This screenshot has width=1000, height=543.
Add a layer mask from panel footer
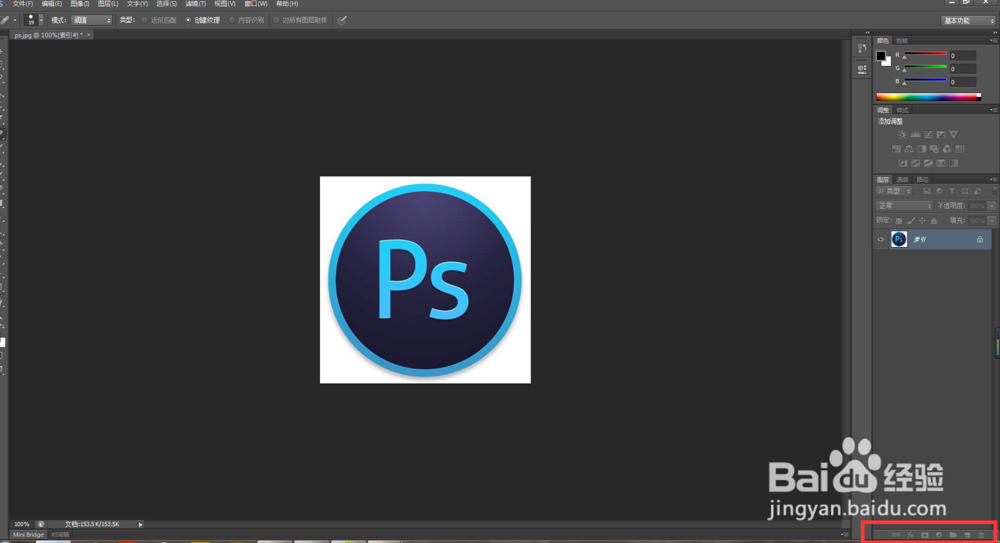click(x=925, y=535)
